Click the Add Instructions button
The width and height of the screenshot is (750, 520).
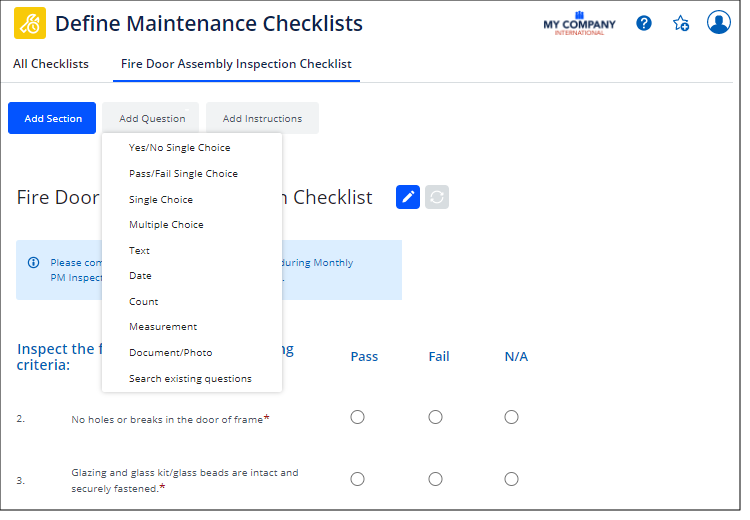pyautogui.click(x=262, y=118)
